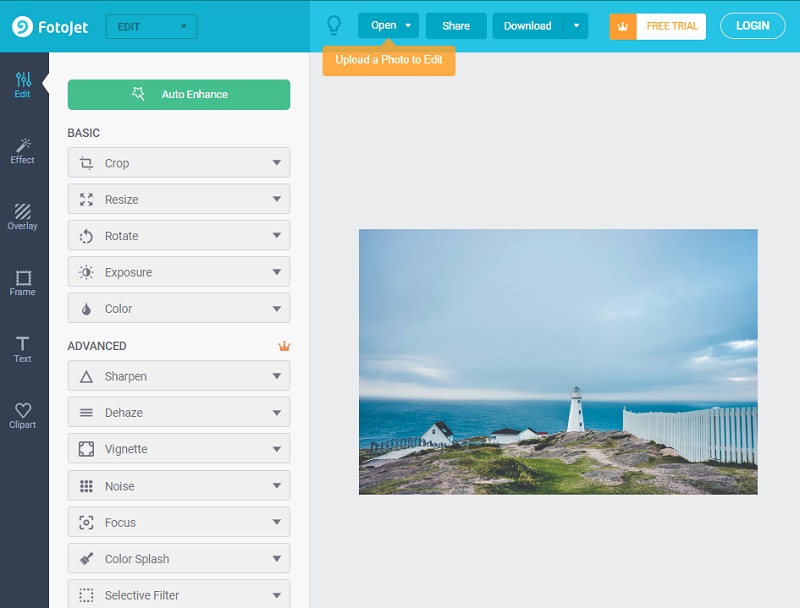800x608 pixels.
Task: Select the Edit tab in sidebar
Action: pyautogui.click(x=23, y=85)
